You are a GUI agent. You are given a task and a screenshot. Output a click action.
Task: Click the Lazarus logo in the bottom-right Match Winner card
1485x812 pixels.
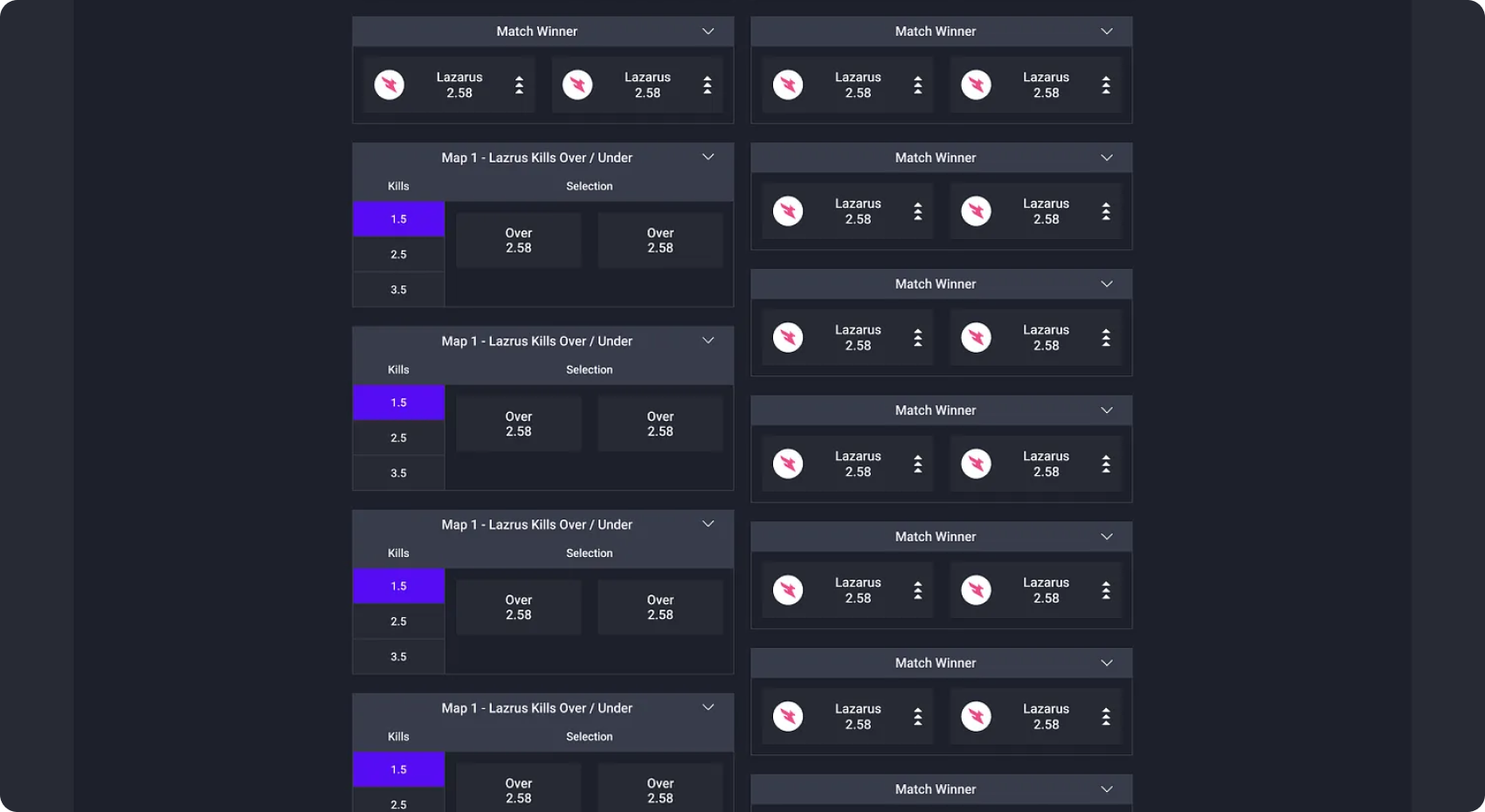click(x=788, y=716)
